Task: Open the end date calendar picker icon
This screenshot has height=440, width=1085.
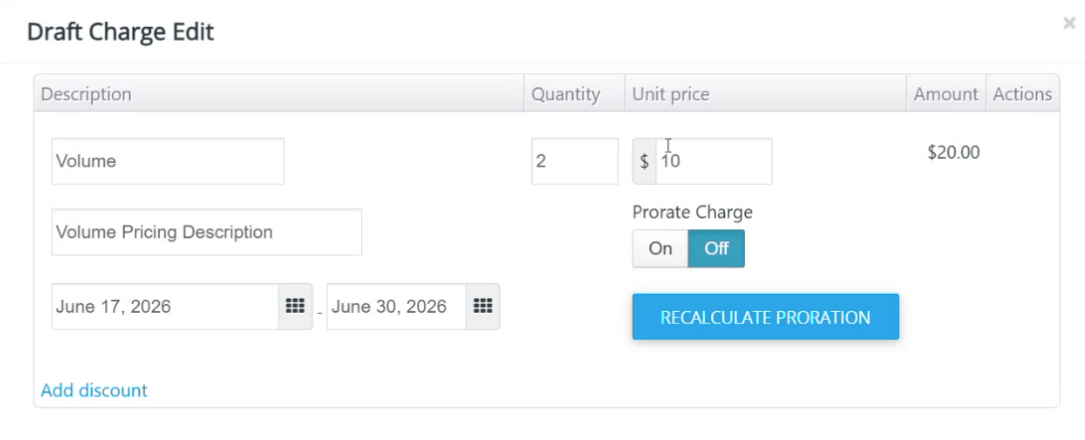Action: tap(482, 306)
